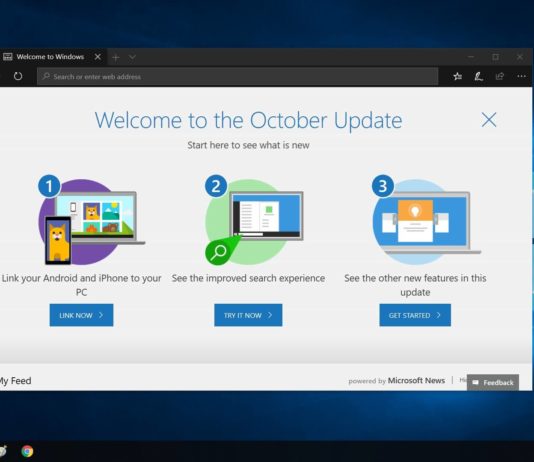Click the tab page icon beside Welcome to Windows
Viewport: 534px width, 462px height.
point(7,57)
